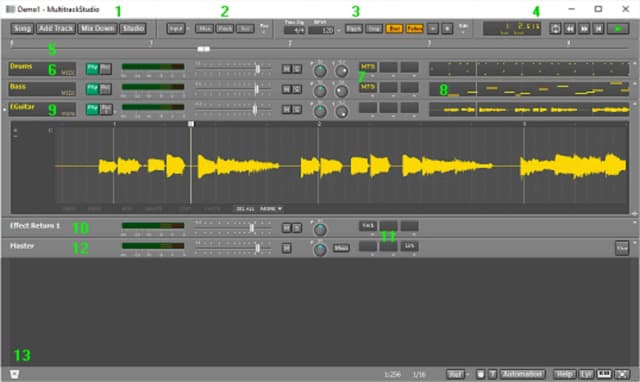The height and width of the screenshot is (382, 640).
Task: Open the Bass track instrument slot
Action: (x=368, y=87)
